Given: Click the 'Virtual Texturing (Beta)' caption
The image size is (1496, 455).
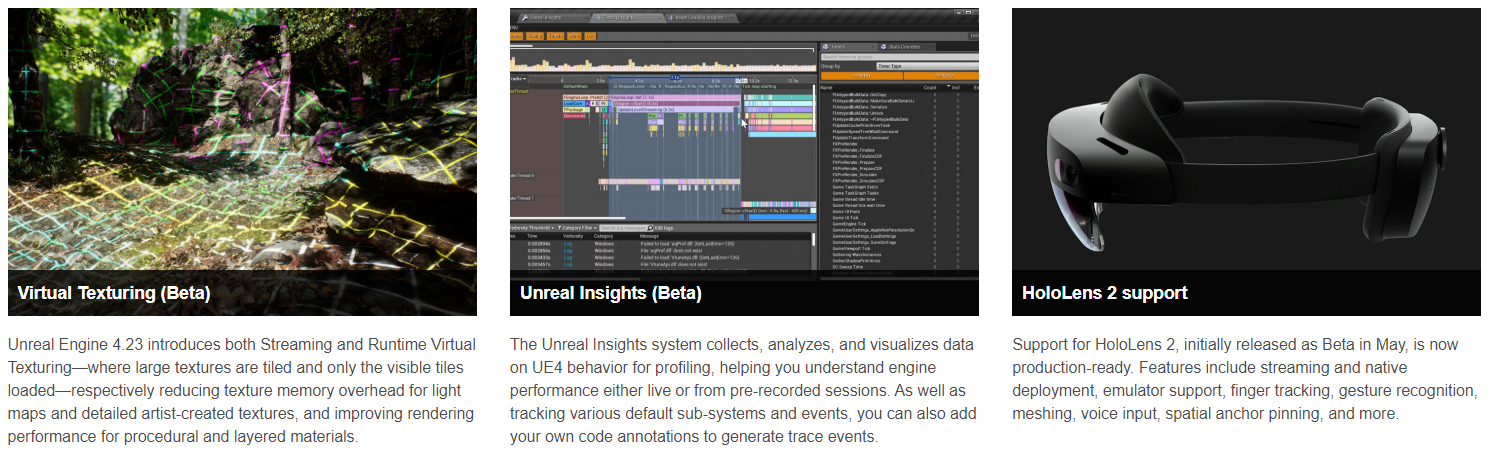Looking at the screenshot, I should [x=114, y=293].
